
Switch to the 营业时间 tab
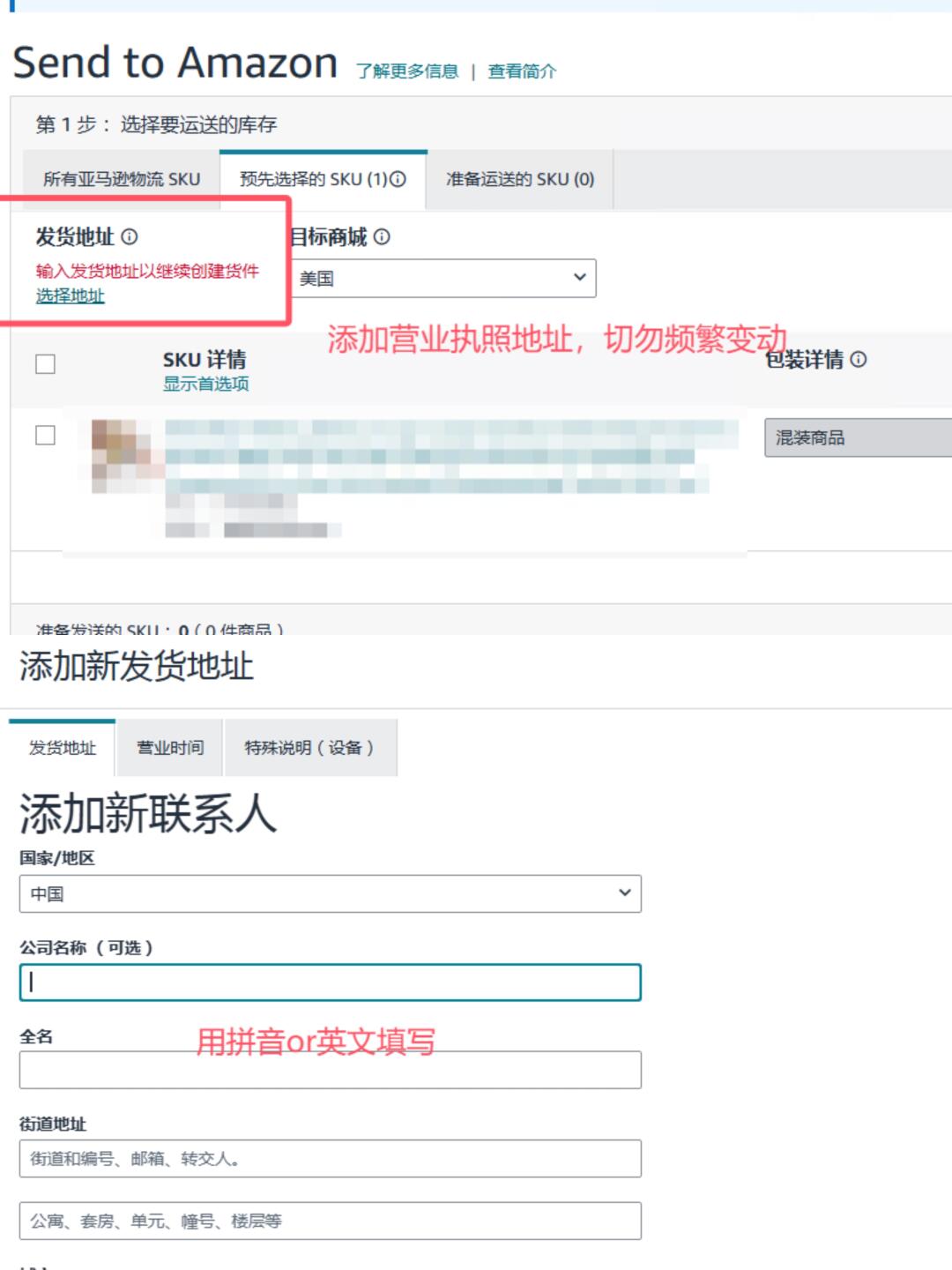pos(170,748)
